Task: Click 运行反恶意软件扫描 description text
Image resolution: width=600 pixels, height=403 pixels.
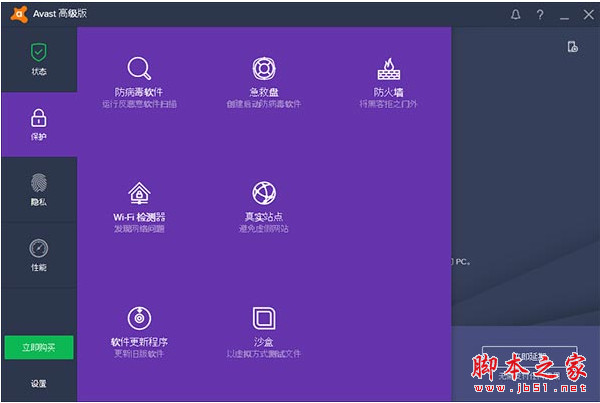Action: (139, 104)
